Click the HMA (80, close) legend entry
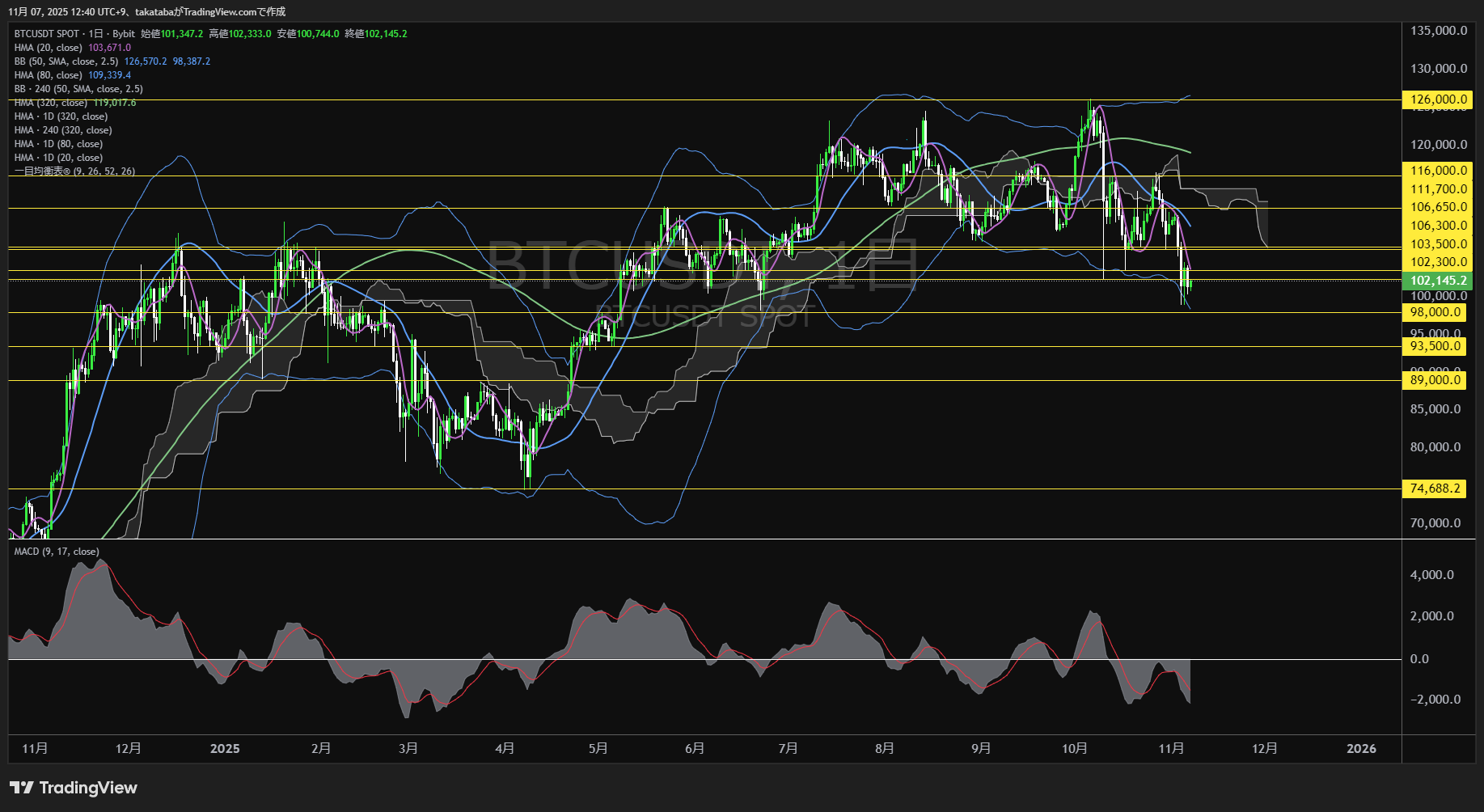The image size is (1484, 812). pyautogui.click(x=49, y=75)
